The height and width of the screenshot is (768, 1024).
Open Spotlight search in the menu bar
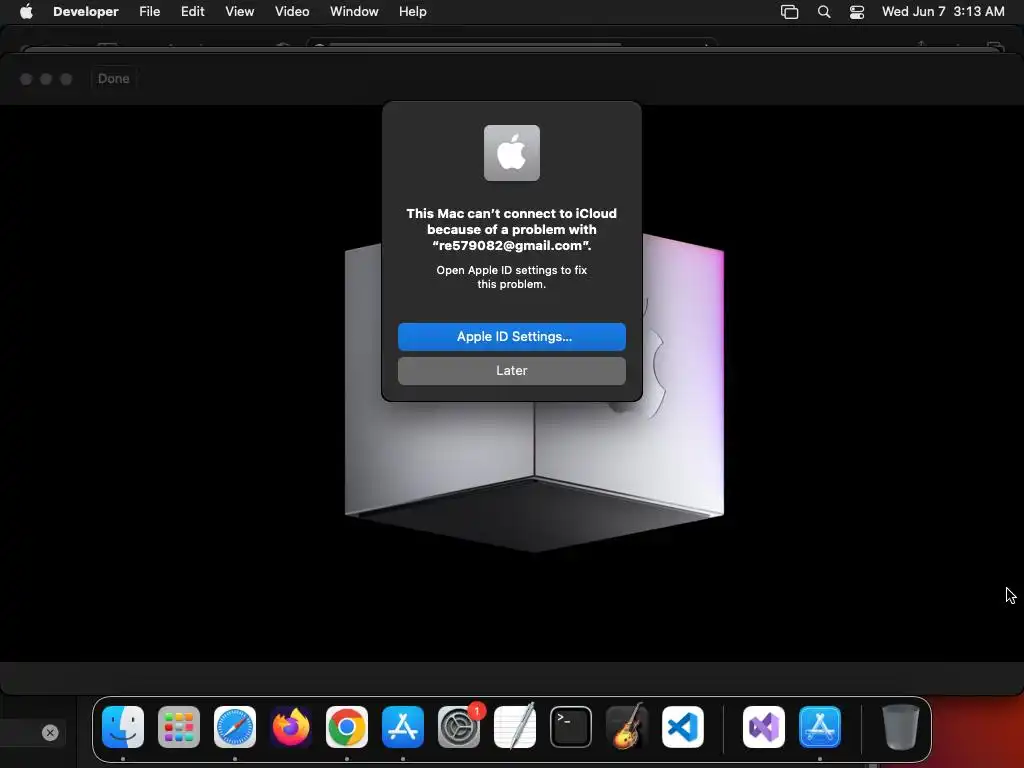click(824, 12)
